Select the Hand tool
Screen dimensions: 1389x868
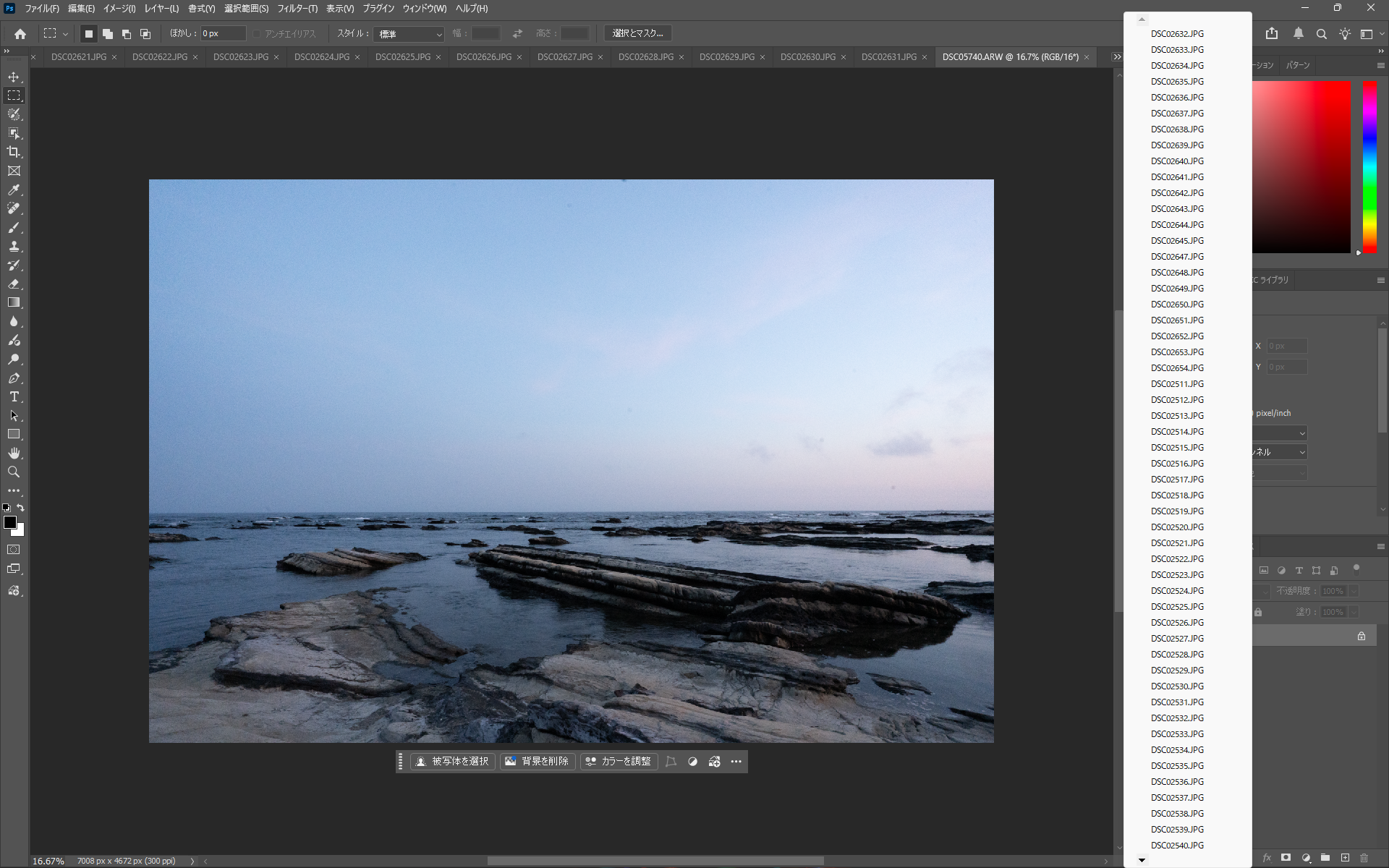(x=14, y=453)
